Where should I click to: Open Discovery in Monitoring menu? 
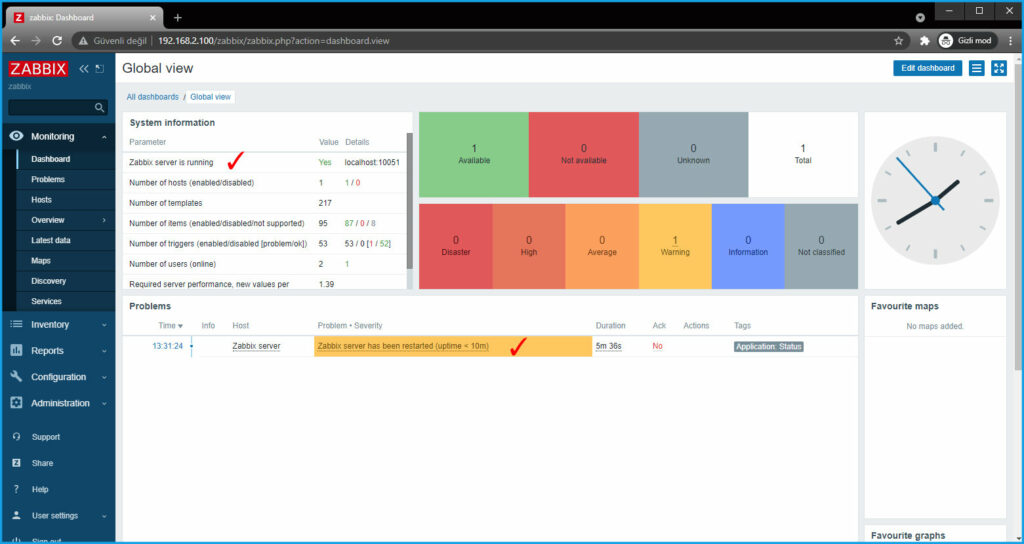tap(48, 281)
